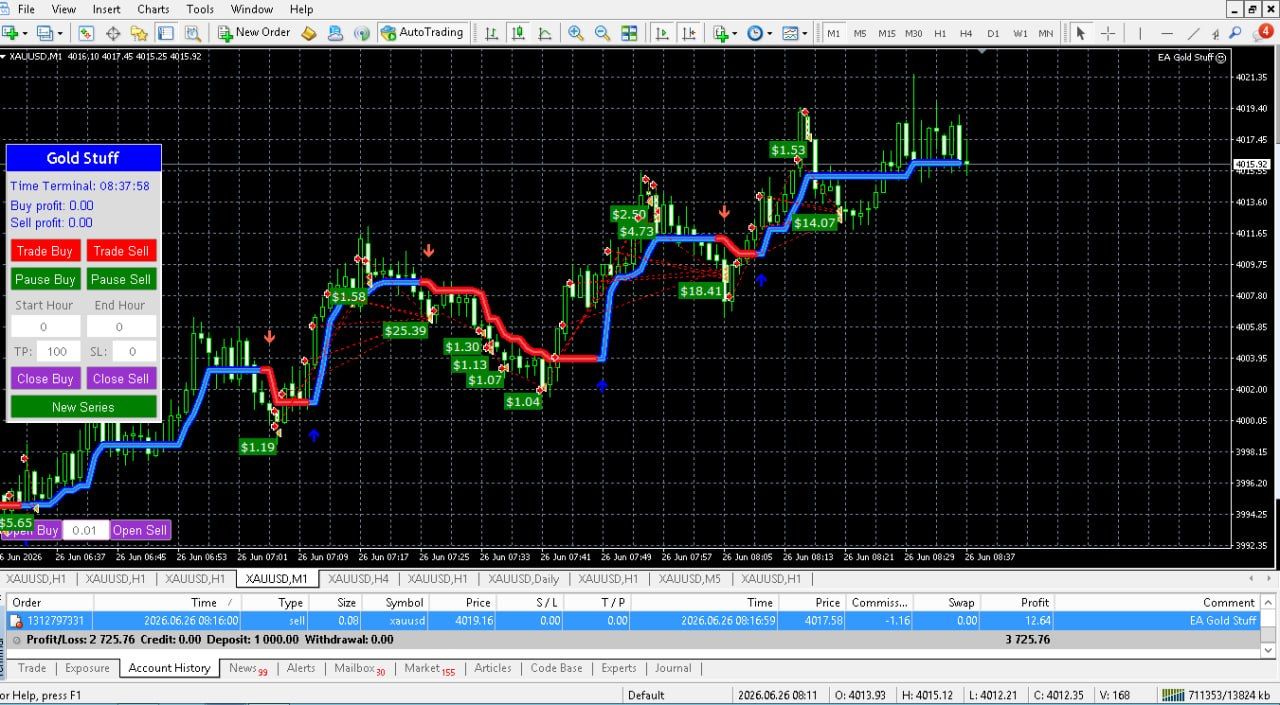This screenshot has height=705, width=1280.
Task: Click the SL input field
Action: pyautogui.click(x=134, y=351)
